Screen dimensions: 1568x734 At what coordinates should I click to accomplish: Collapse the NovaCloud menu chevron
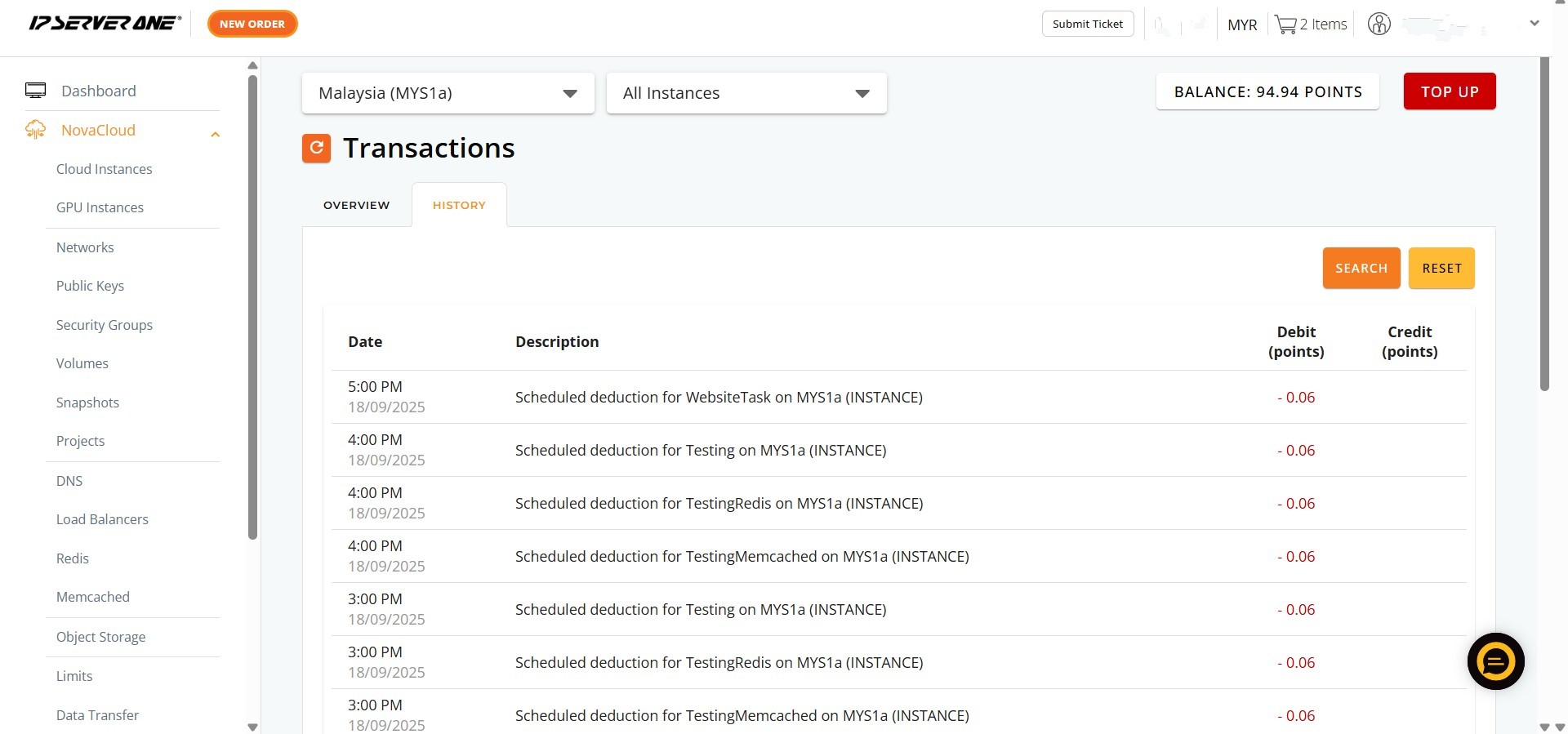(x=215, y=134)
